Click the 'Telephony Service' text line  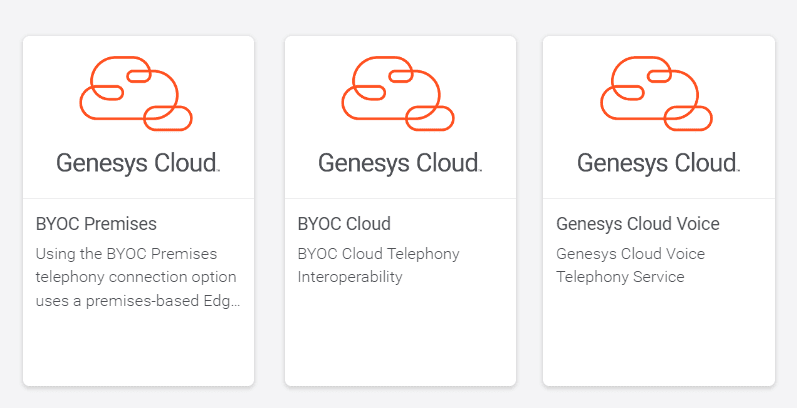pyautogui.click(x=620, y=276)
